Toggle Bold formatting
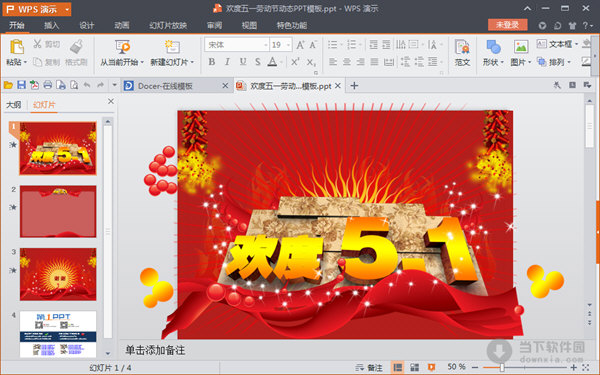600x375 pixels. 212,62
